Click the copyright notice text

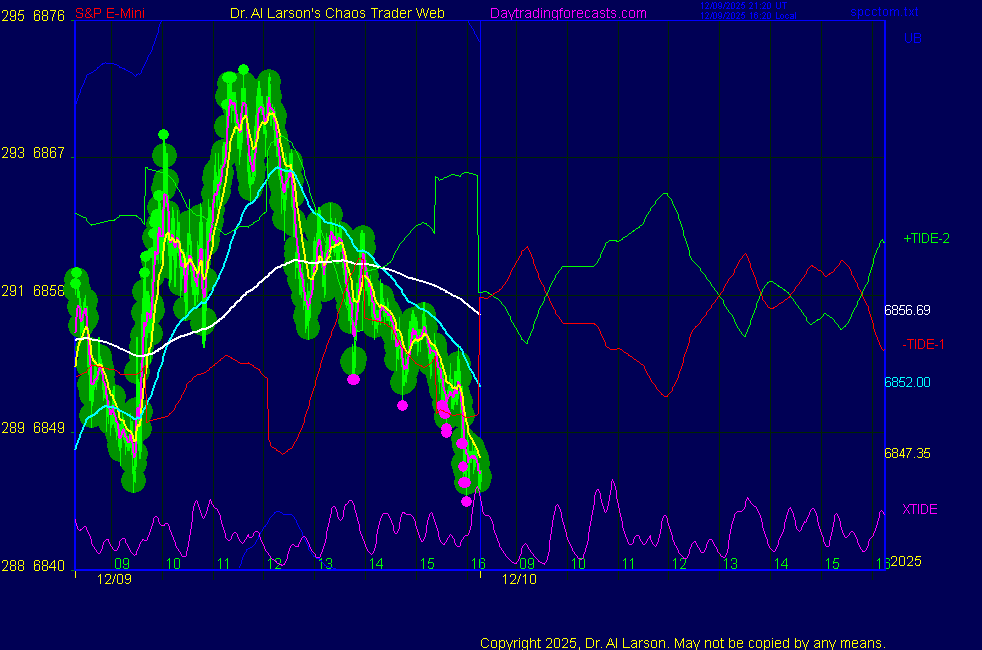(682, 642)
